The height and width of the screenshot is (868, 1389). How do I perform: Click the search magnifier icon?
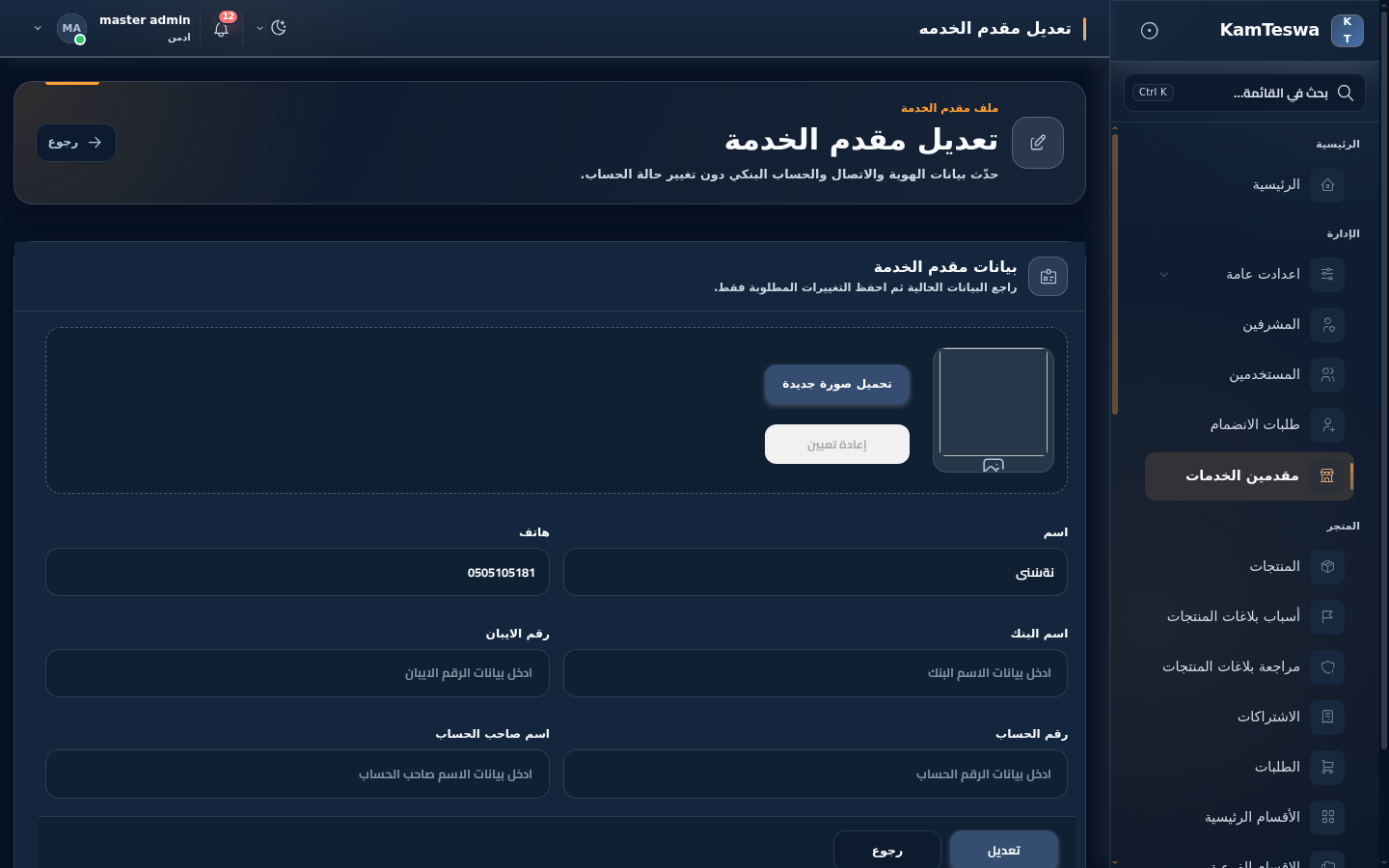(x=1346, y=93)
